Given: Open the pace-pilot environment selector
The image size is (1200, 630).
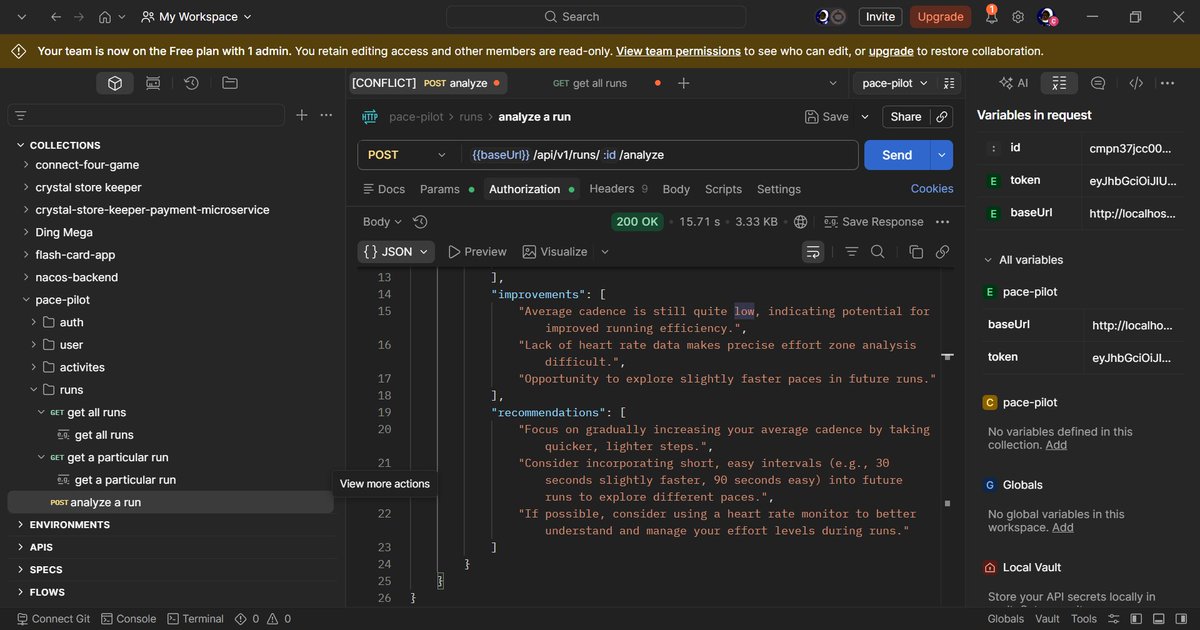Looking at the screenshot, I should coord(895,83).
